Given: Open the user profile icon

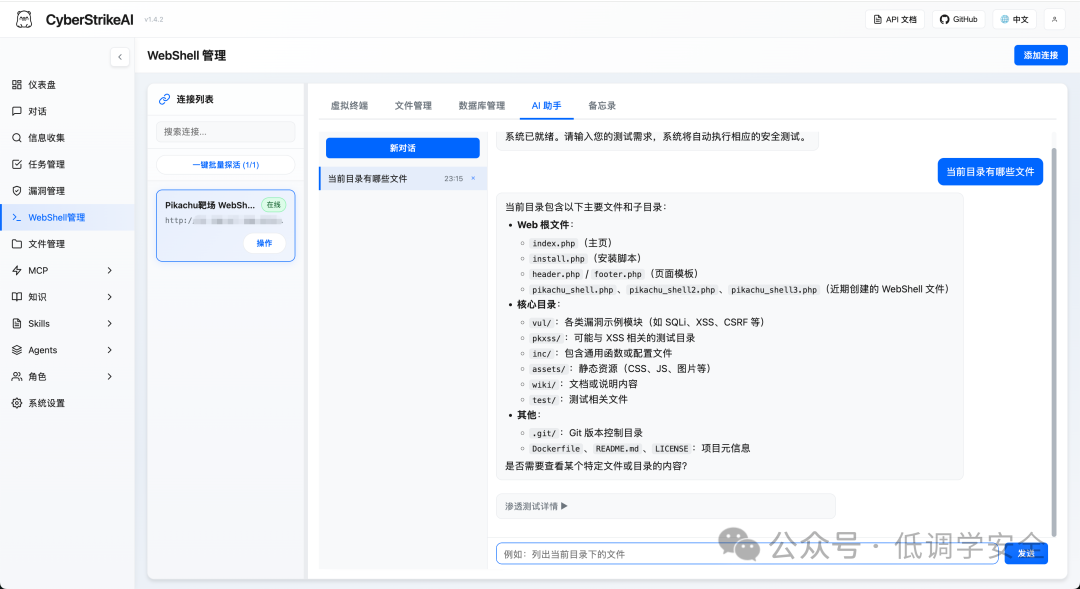Looking at the screenshot, I should [x=1055, y=19].
